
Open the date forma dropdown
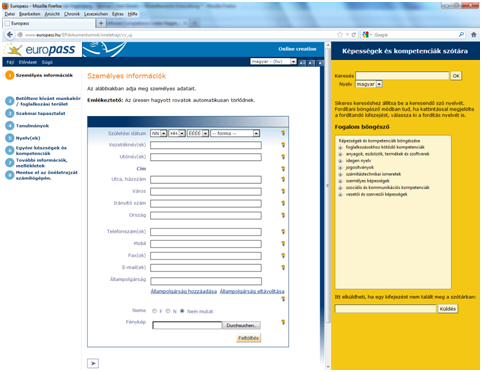coord(235,133)
